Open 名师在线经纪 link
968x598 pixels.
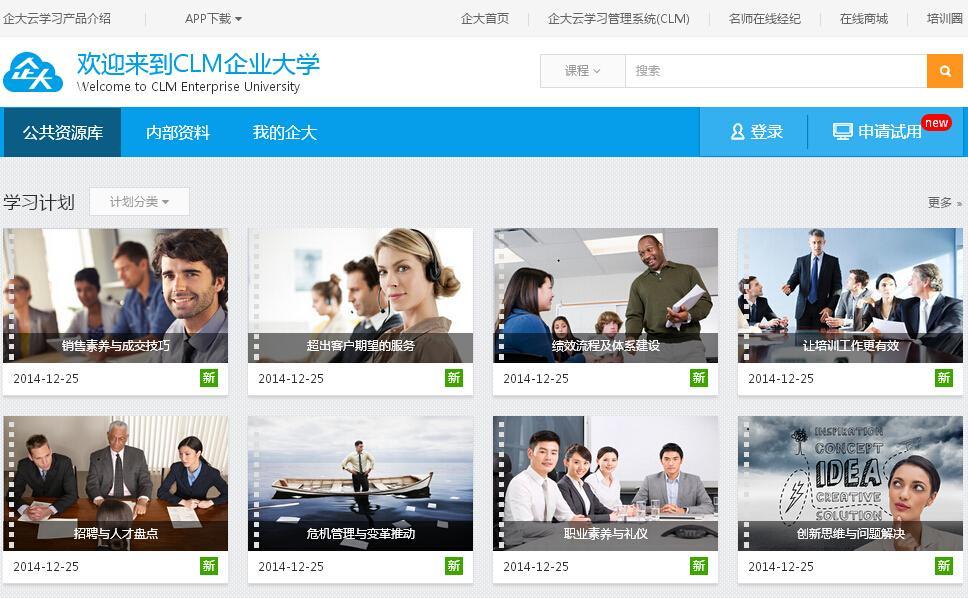(764, 19)
